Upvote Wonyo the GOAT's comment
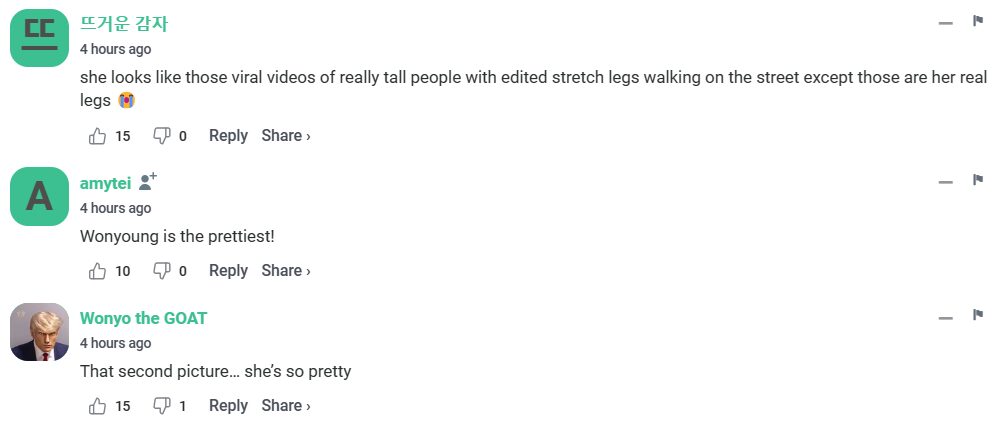Image resolution: width=1005 pixels, height=424 pixels. (98, 406)
